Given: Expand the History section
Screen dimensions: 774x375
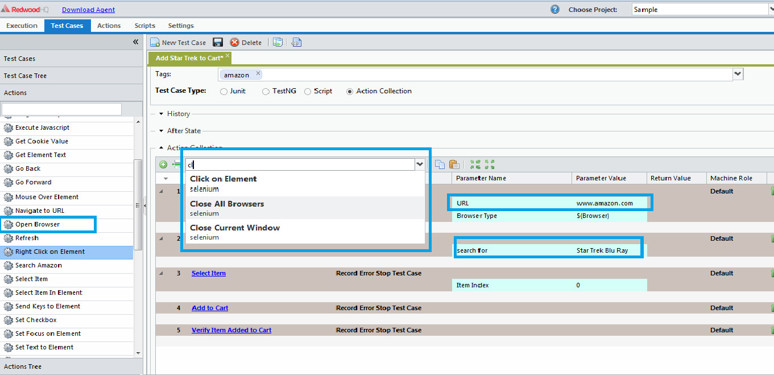Looking at the screenshot, I should pos(161,113).
